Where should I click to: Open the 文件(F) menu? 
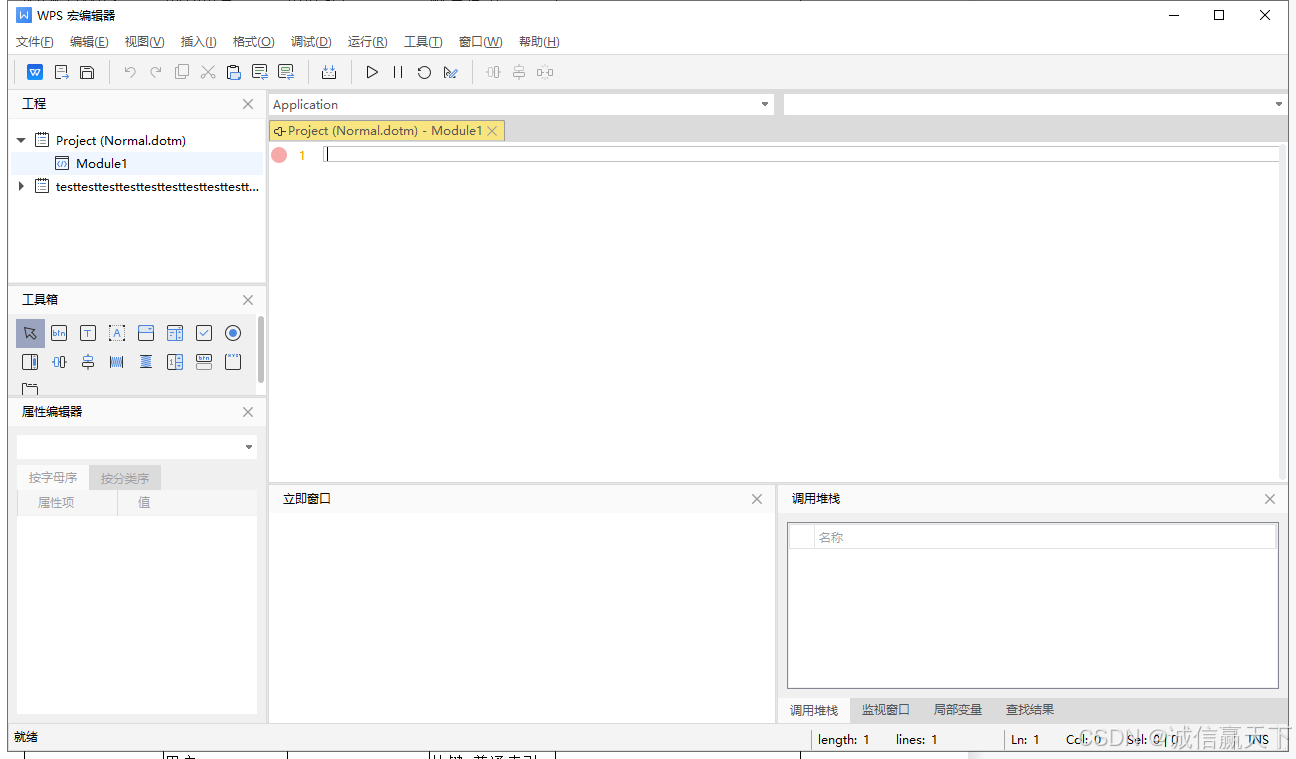tap(35, 42)
